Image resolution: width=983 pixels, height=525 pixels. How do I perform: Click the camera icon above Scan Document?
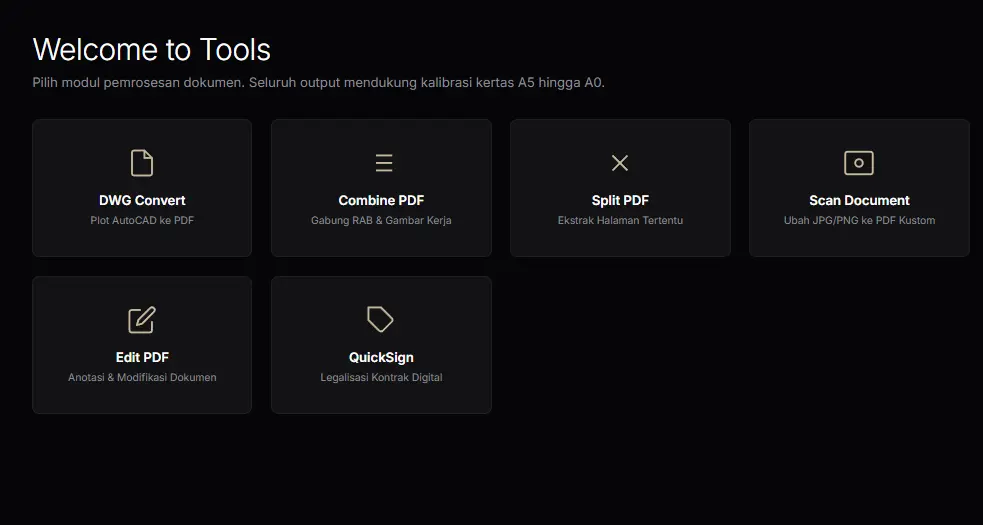coord(859,163)
